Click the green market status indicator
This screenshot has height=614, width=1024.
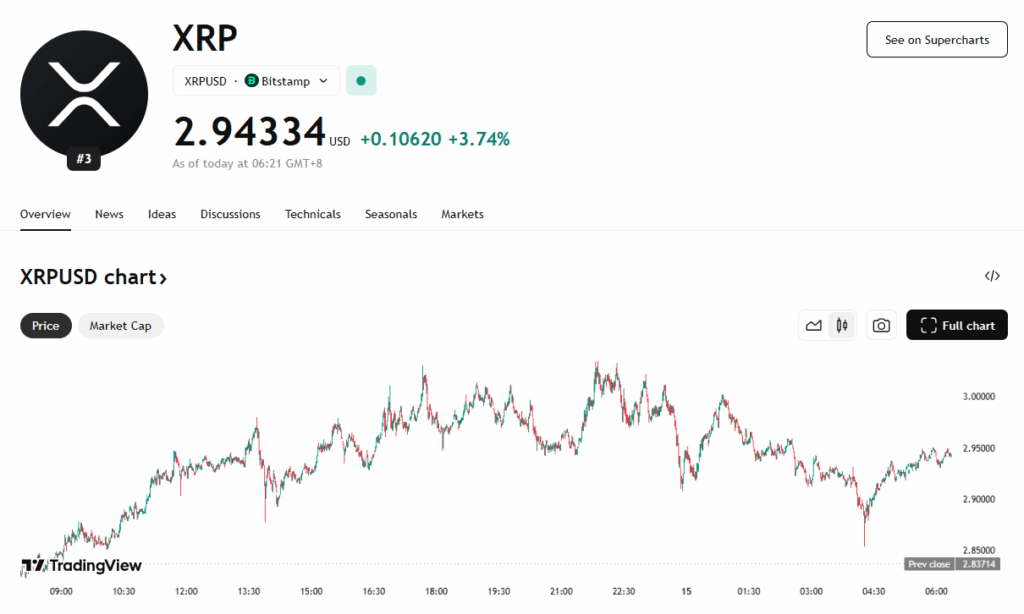(x=361, y=81)
